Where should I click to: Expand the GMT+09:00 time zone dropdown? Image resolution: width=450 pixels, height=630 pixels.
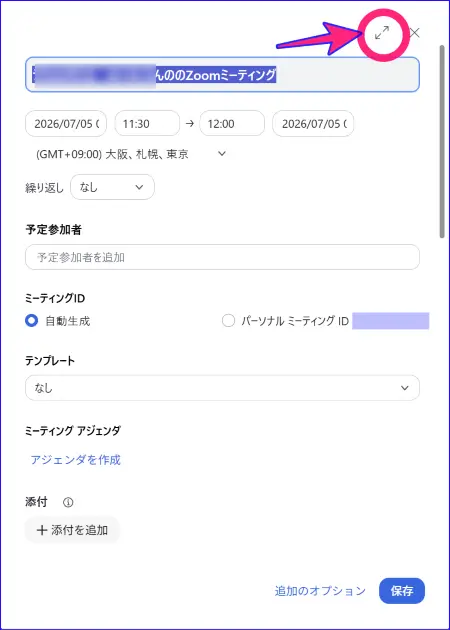131,154
